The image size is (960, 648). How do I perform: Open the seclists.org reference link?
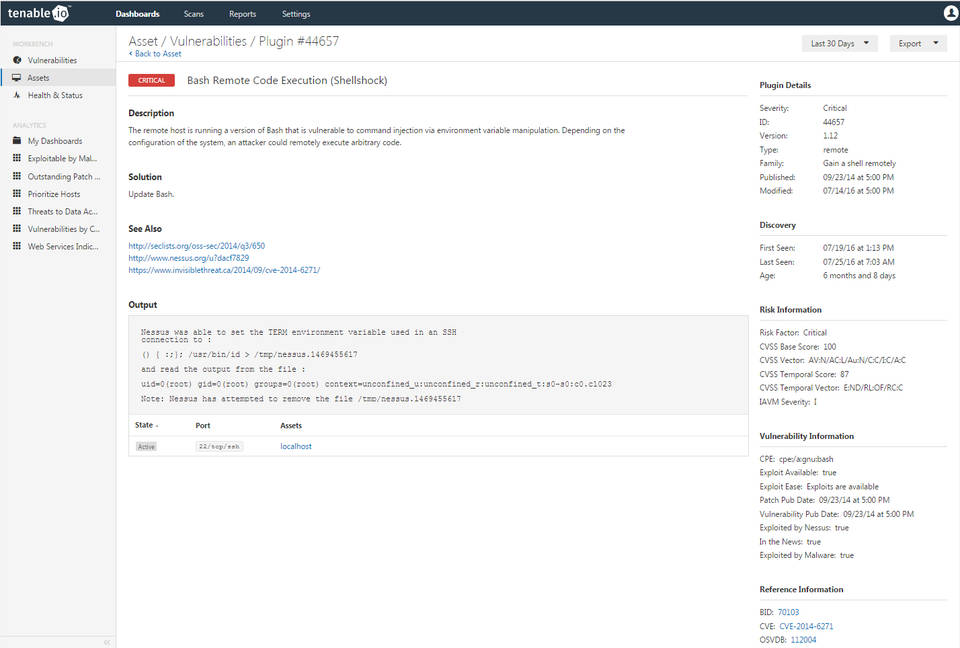[196, 245]
